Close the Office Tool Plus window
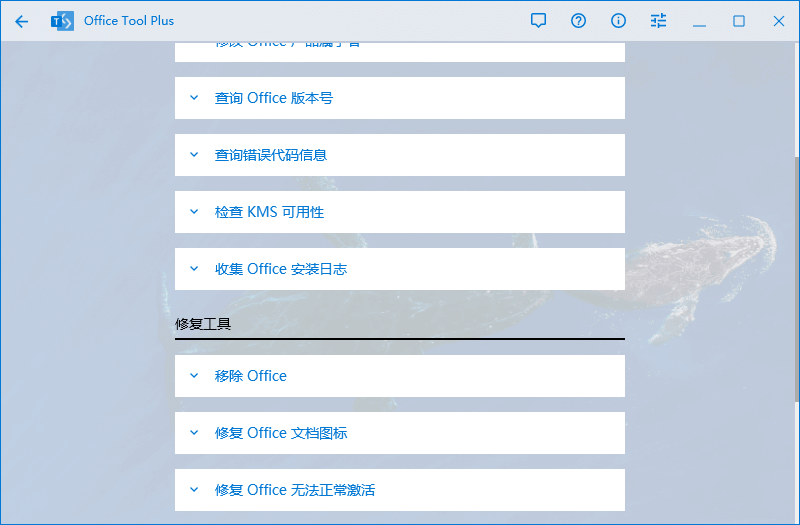Viewport: 800px width, 525px height. (779, 21)
